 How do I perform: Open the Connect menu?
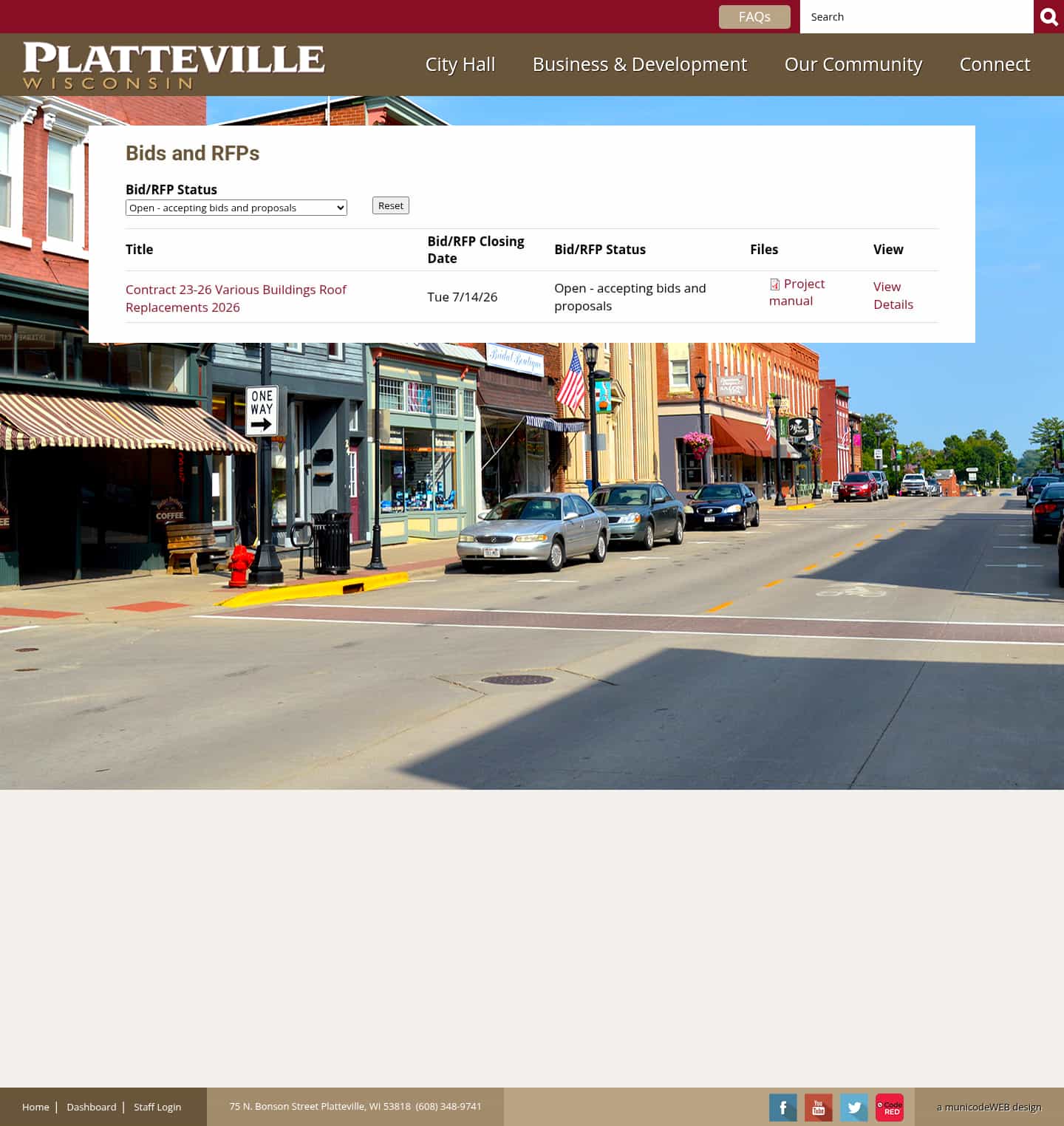[x=995, y=64]
